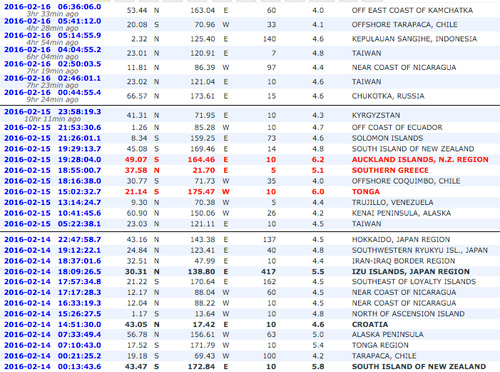Open the 2016-02-15 23:58:19.3 Kyrgyzstan event
Viewport: 500px width, 372px height.
click(53, 112)
